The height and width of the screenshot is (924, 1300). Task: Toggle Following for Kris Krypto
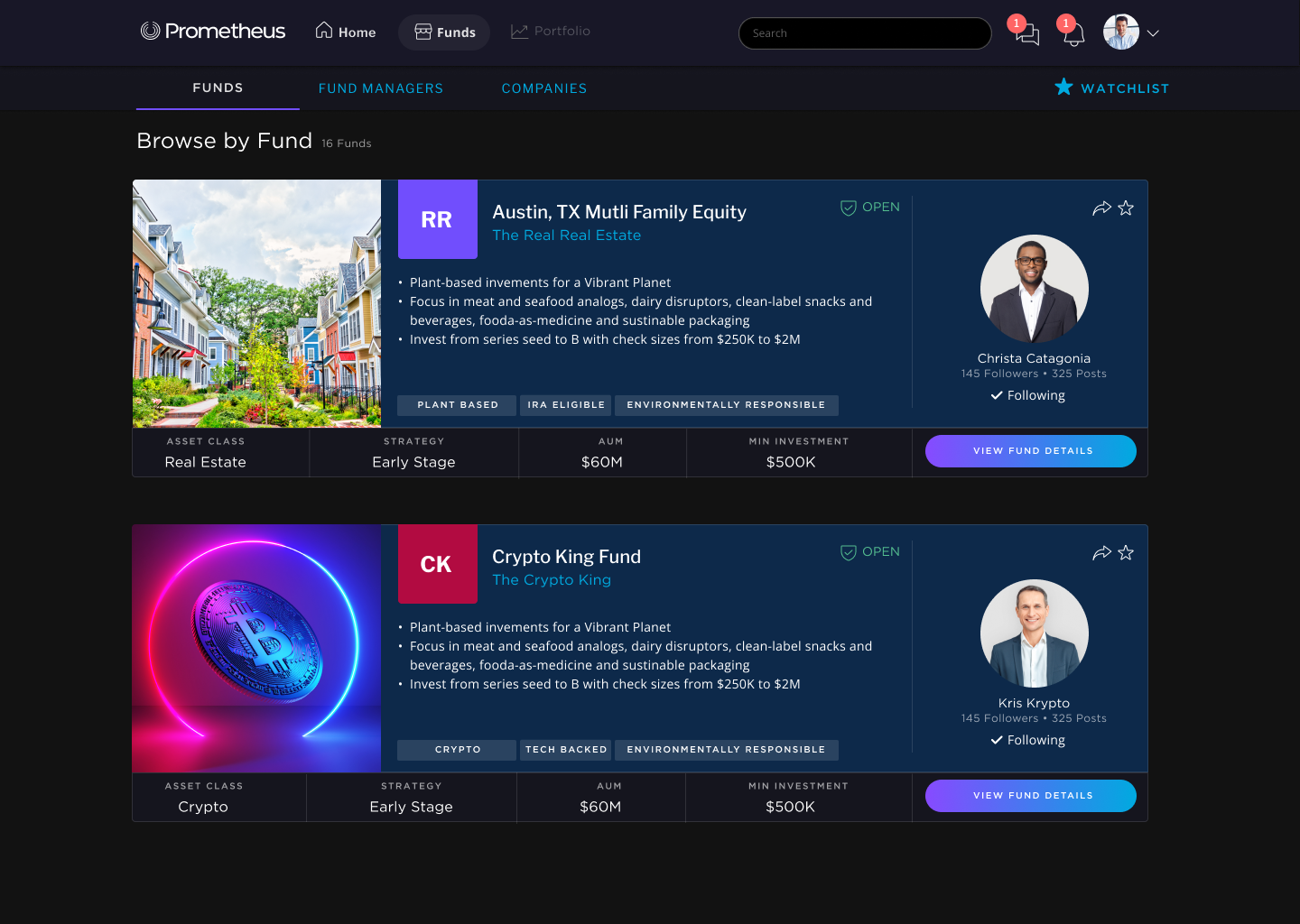click(1028, 740)
